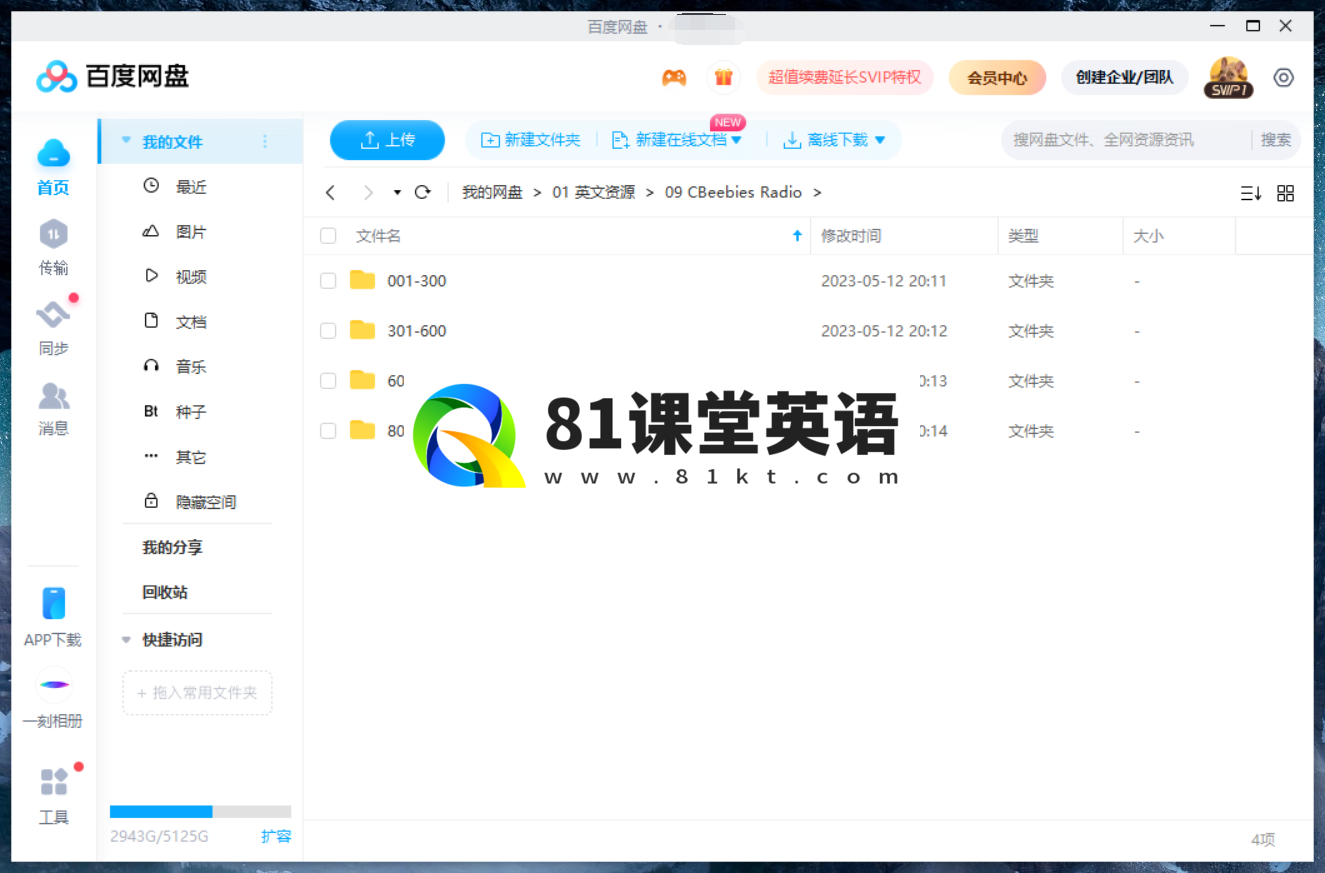Open the sort order icon
This screenshot has width=1325, height=873.
[1251, 193]
